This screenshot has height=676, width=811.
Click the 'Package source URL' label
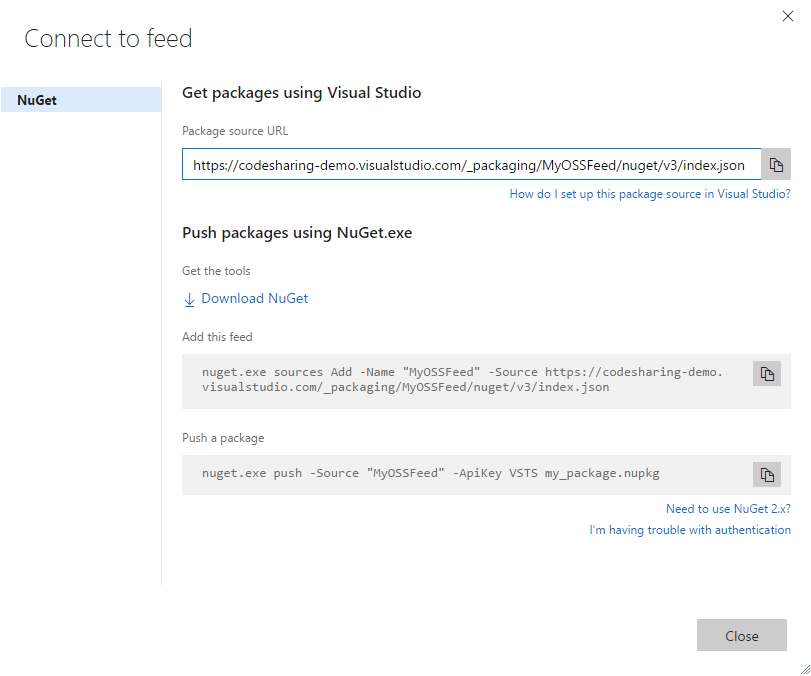click(235, 131)
